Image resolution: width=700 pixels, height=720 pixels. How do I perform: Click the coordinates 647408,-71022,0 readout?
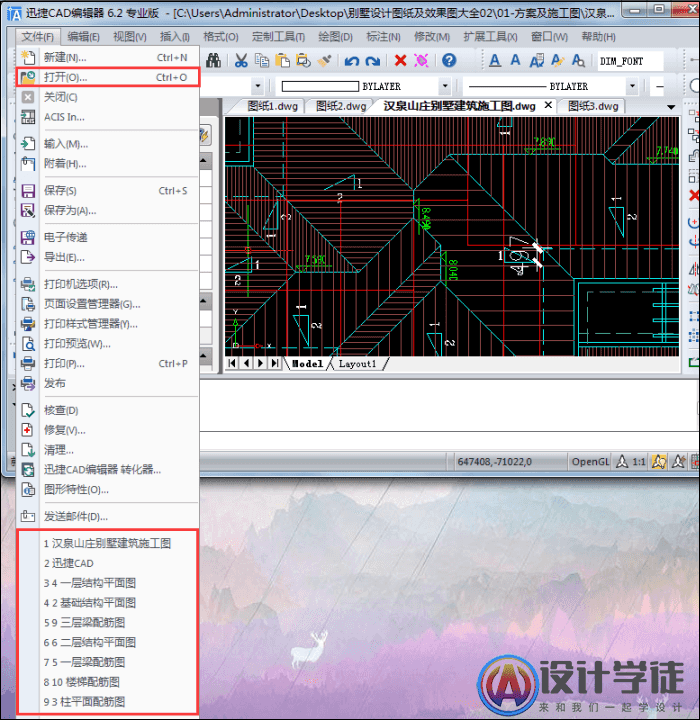pyautogui.click(x=495, y=461)
